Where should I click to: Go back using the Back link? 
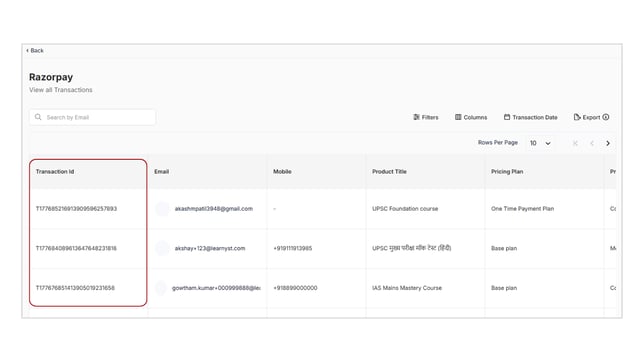coord(35,51)
